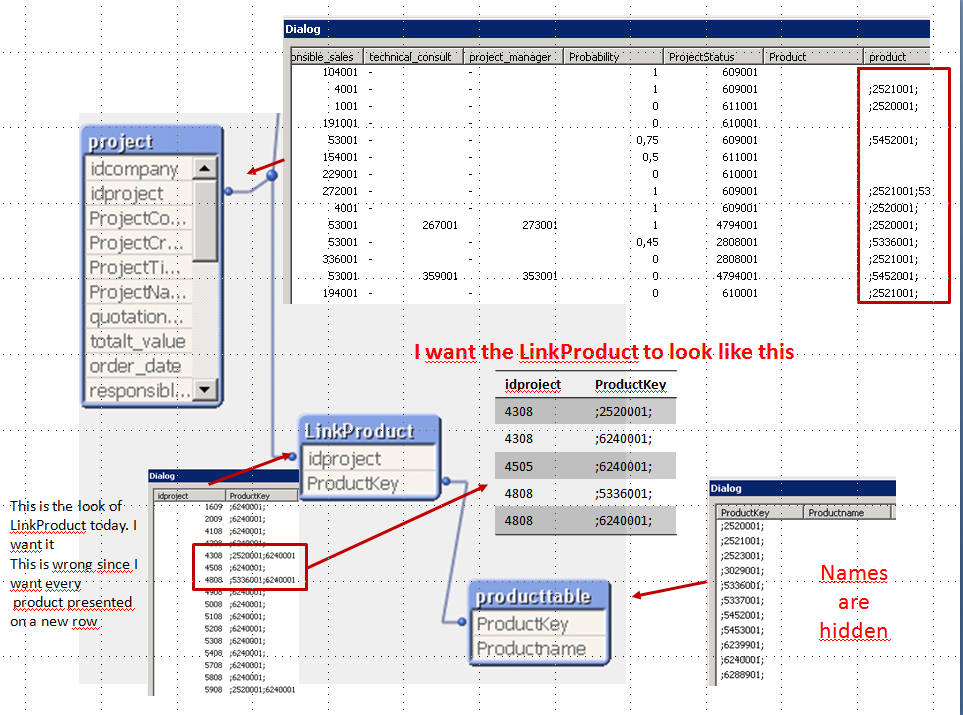
Task: Select the ProductKey field in producttable
Action: pos(540,624)
